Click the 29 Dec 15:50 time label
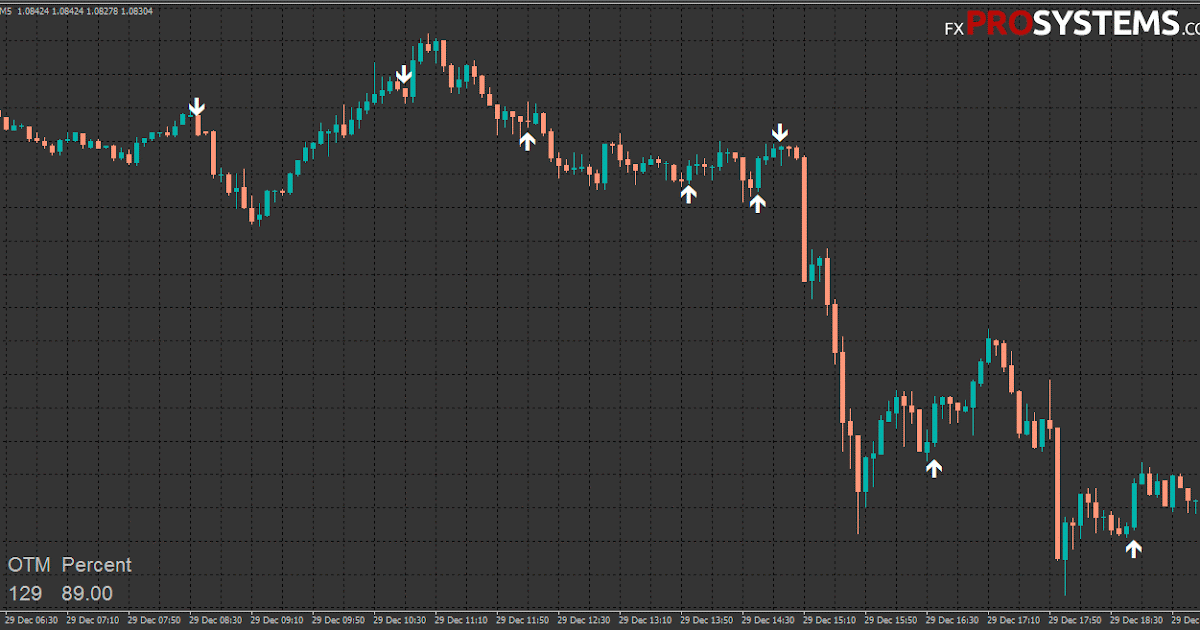Image resolution: width=1200 pixels, height=630 pixels. pyautogui.click(x=890, y=621)
